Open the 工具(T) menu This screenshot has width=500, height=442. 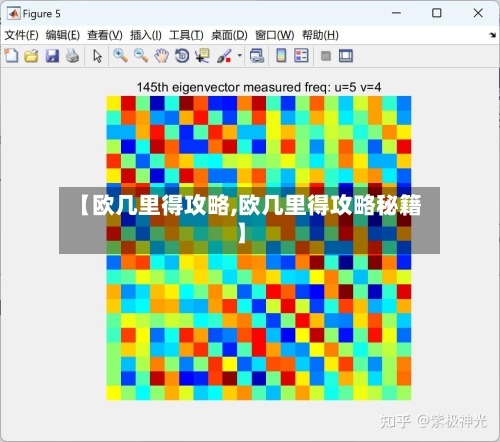coord(186,35)
